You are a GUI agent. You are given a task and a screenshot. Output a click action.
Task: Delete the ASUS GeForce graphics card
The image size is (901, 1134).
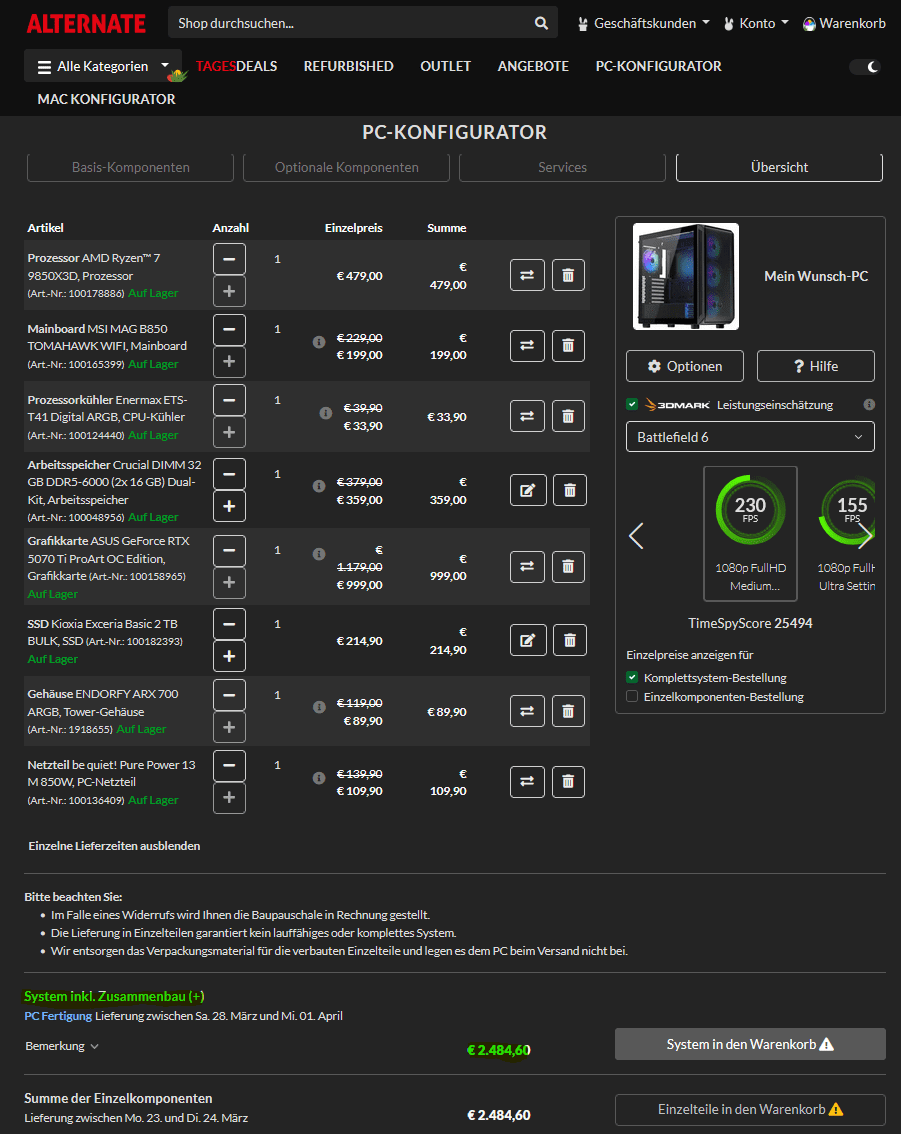pos(568,566)
